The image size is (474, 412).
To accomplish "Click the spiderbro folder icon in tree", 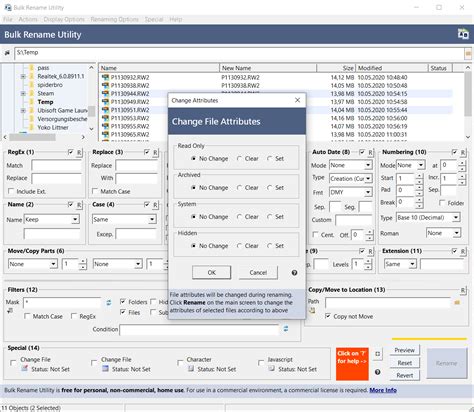I will click(x=32, y=85).
